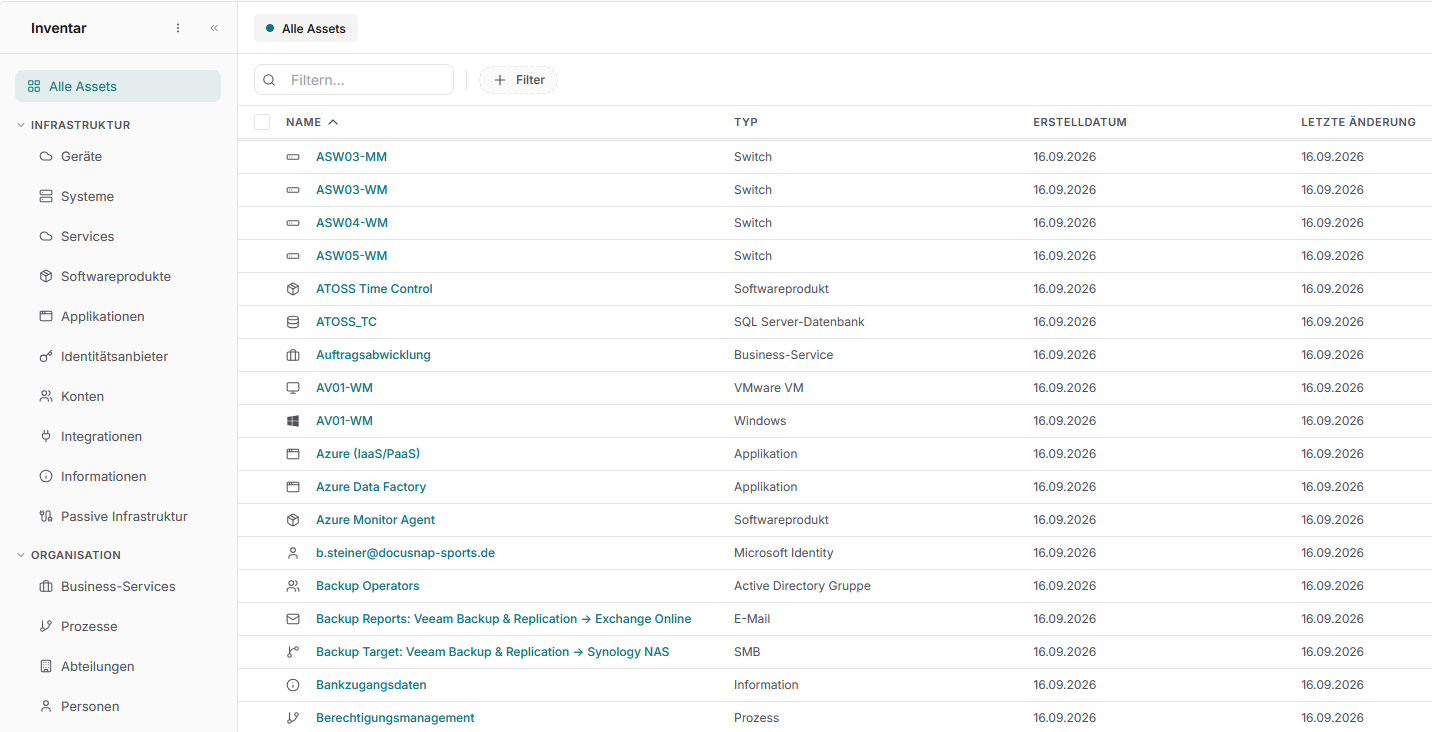Viewport: 1432px width, 732px height.
Task: Add a filter with the Filter button
Action: [x=519, y=80]
